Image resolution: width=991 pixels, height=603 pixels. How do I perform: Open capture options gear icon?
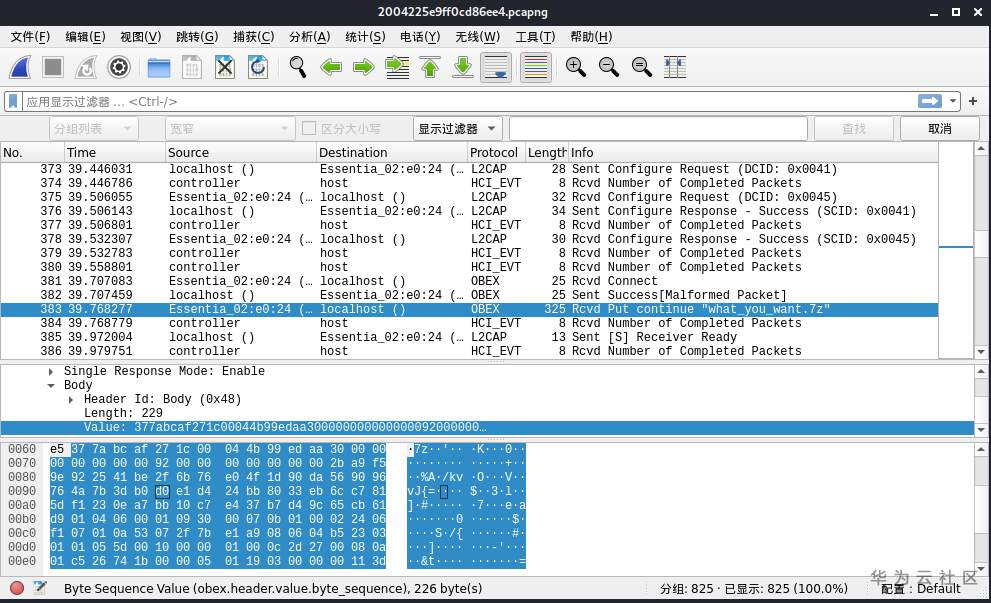click(x=119, y=67)
